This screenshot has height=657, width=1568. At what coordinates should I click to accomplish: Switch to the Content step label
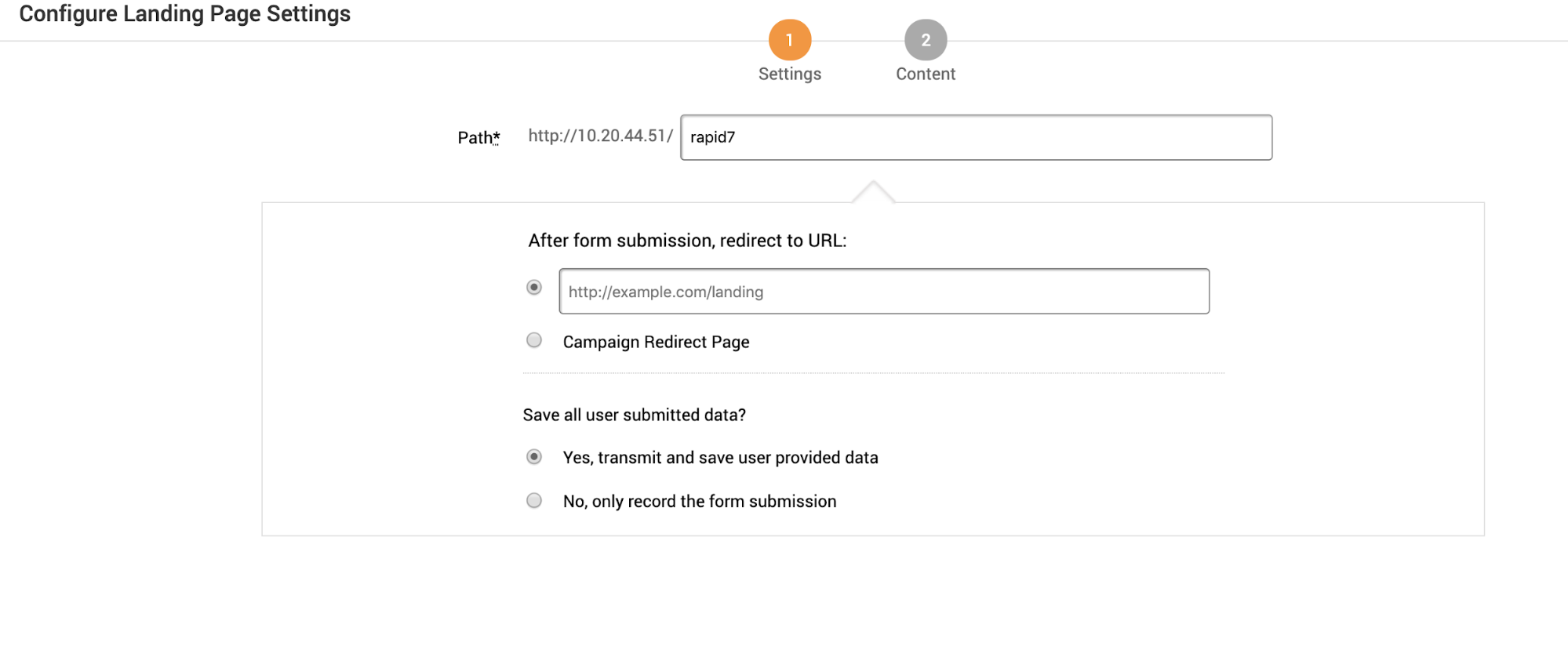point(926,74)
